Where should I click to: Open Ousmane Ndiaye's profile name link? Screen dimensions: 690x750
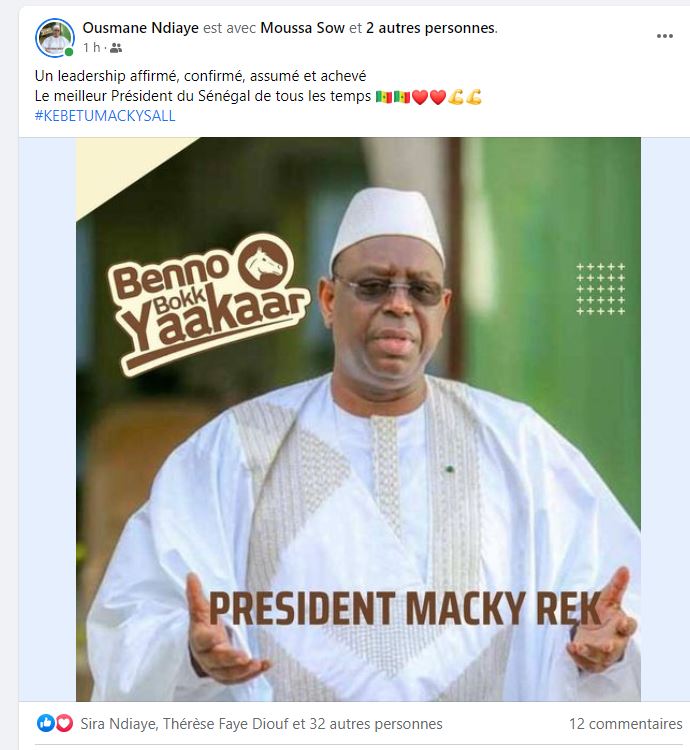click(140, 28)
